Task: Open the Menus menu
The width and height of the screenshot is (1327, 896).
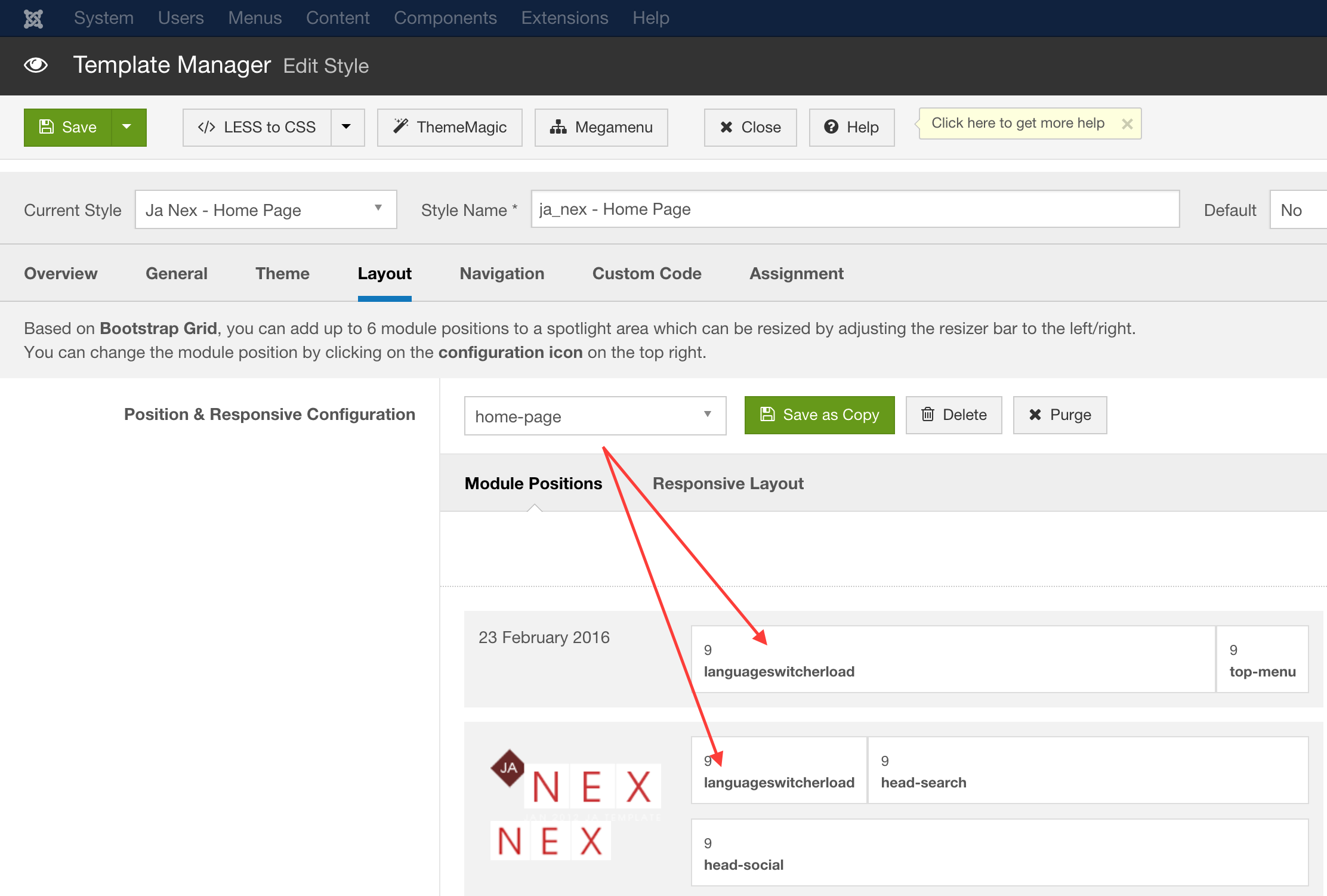Action: point(255,18)
